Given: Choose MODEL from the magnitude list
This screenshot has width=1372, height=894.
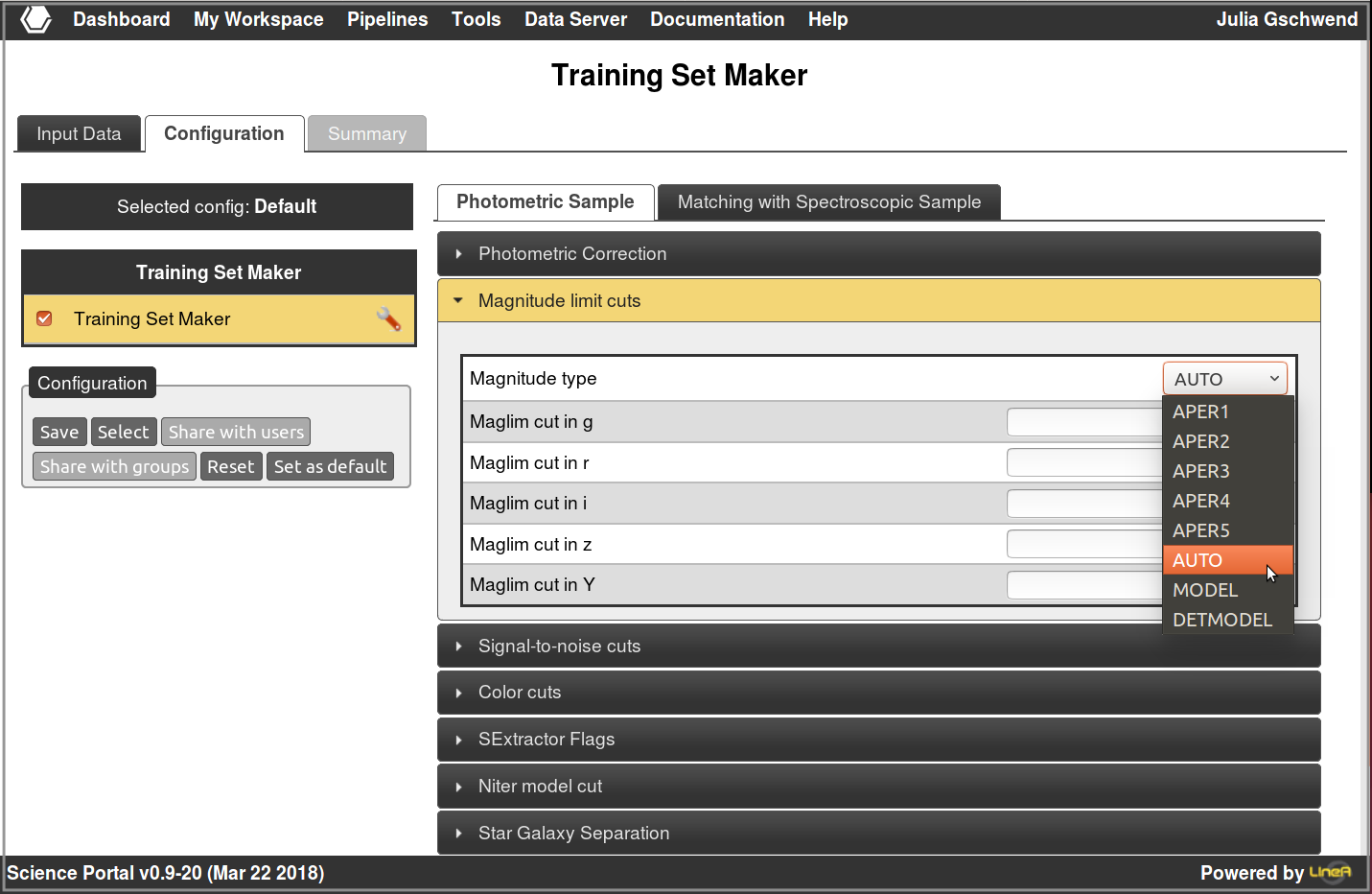Looking at the screenshot, I should pyautogui.click(x=1228, y=590).
